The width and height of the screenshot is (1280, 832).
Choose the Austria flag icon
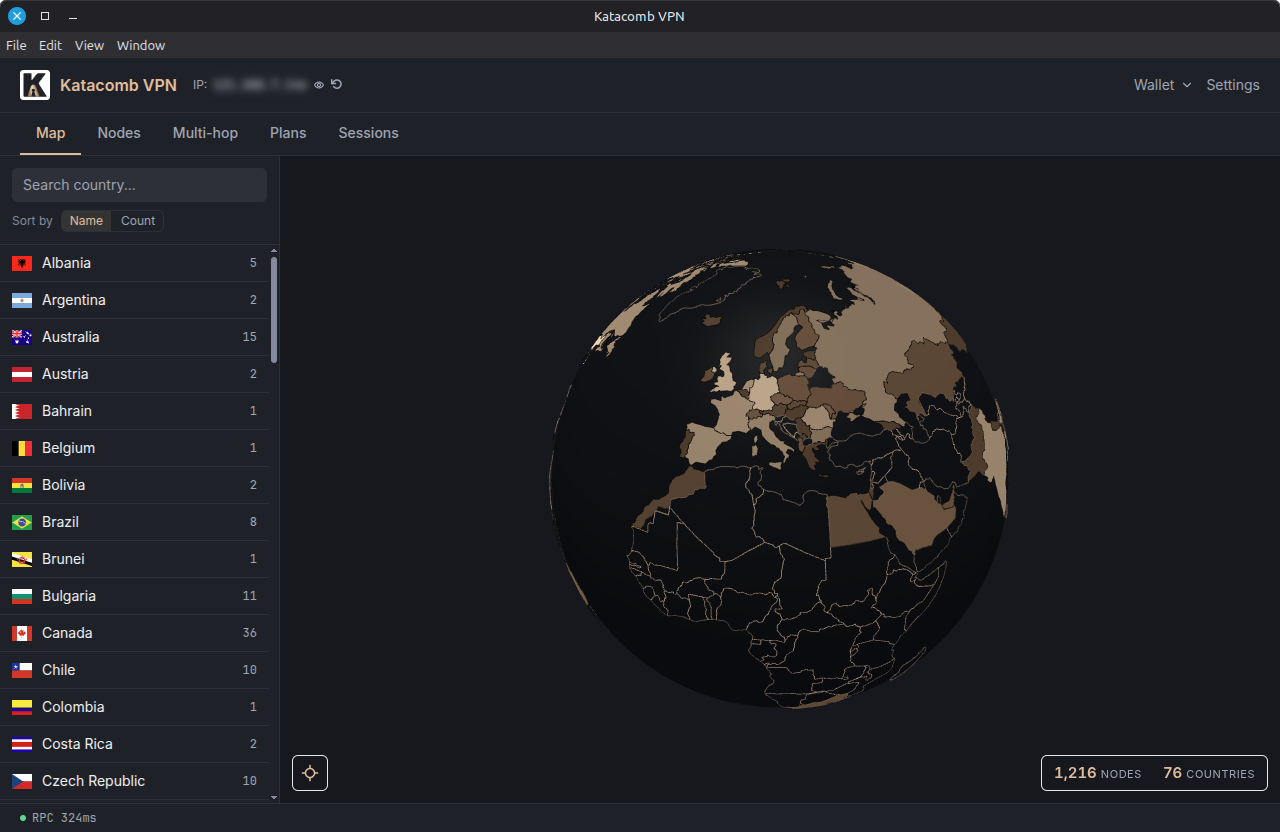(22, 374)
